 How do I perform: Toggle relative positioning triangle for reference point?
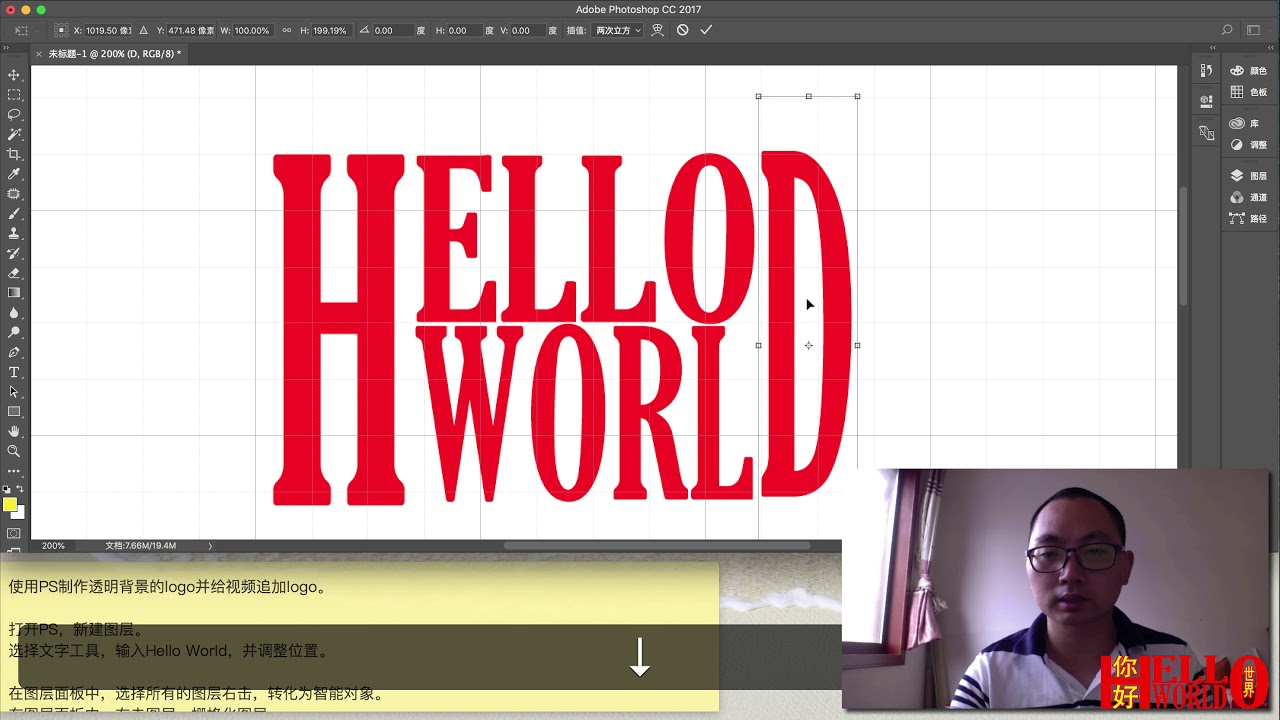[x=144, y=30]
